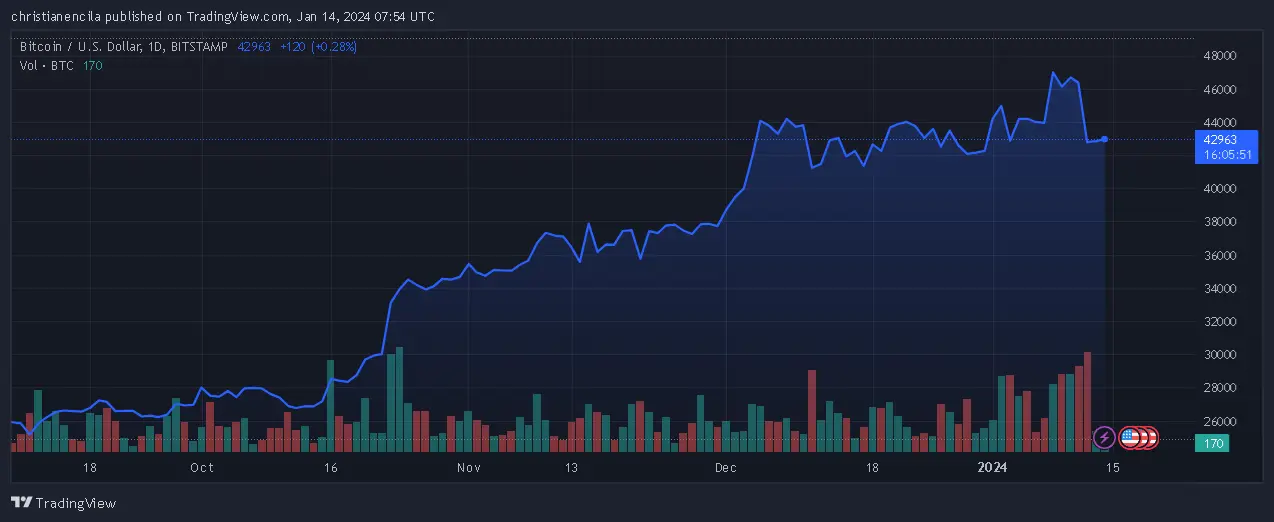Select the Oct label on time axis
This screenshot has width=1274, height=522.
pyautogui.click(x=202, y=468)
